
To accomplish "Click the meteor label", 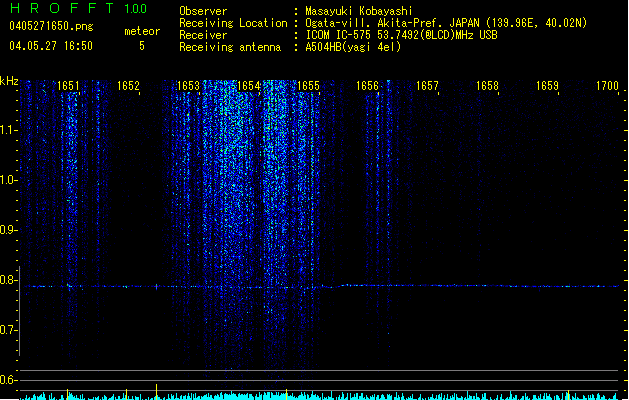I will pyautogui.click(x=142, y=31).
